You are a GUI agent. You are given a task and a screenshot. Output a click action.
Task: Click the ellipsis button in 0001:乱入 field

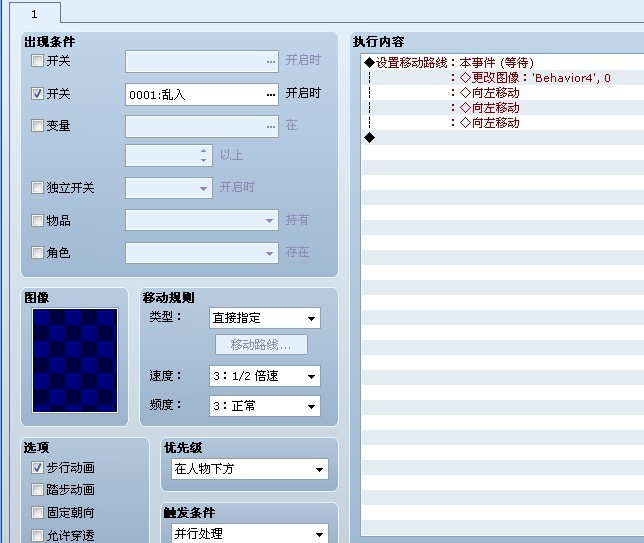pyautogui.click(x=270, y=95)
